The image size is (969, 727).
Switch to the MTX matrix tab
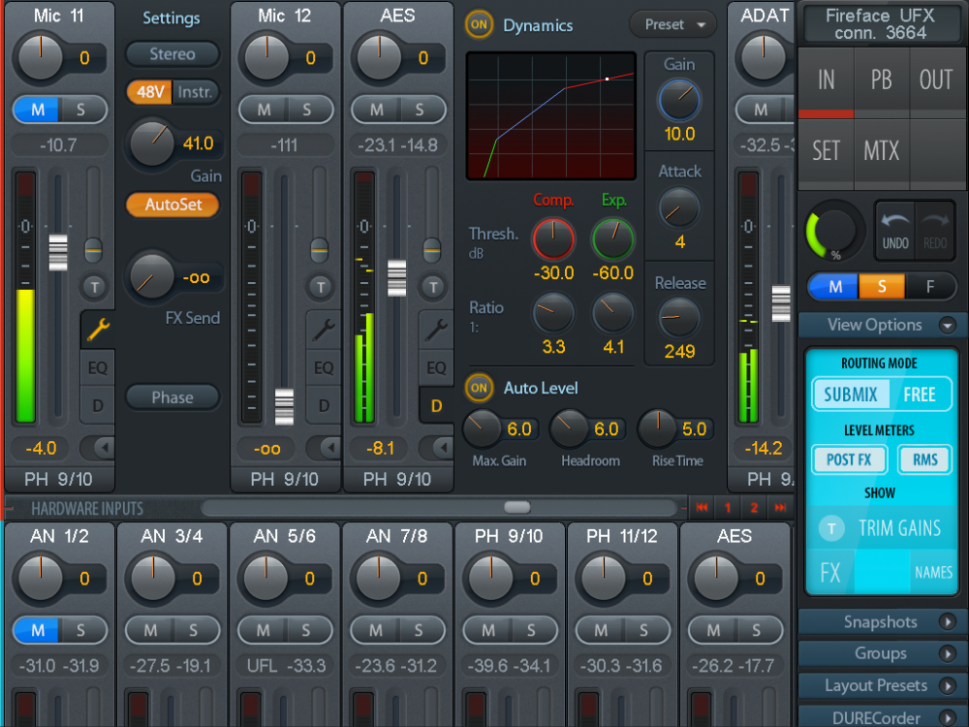881,151
